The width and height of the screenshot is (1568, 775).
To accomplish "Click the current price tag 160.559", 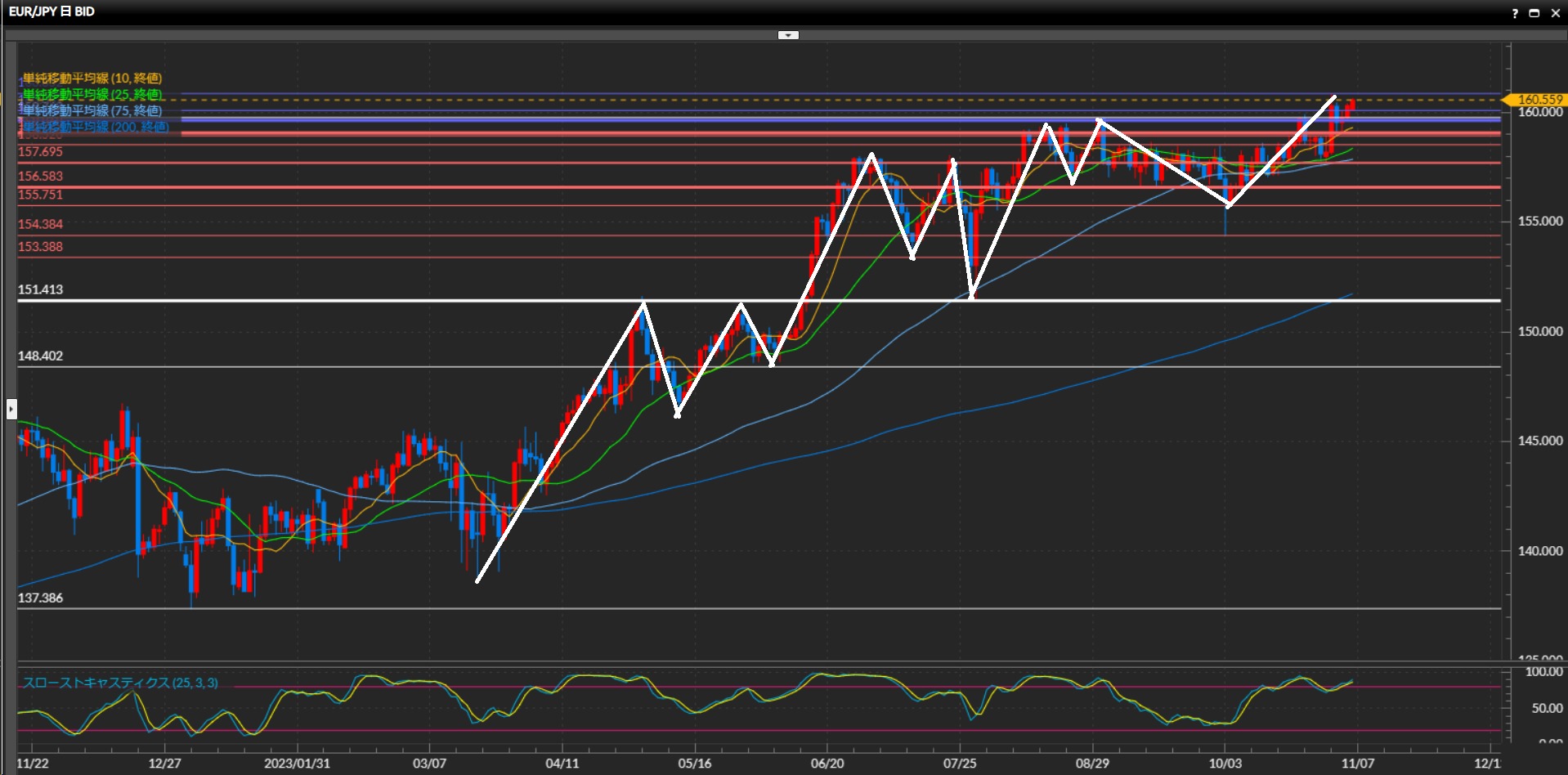I will 1539,100.
